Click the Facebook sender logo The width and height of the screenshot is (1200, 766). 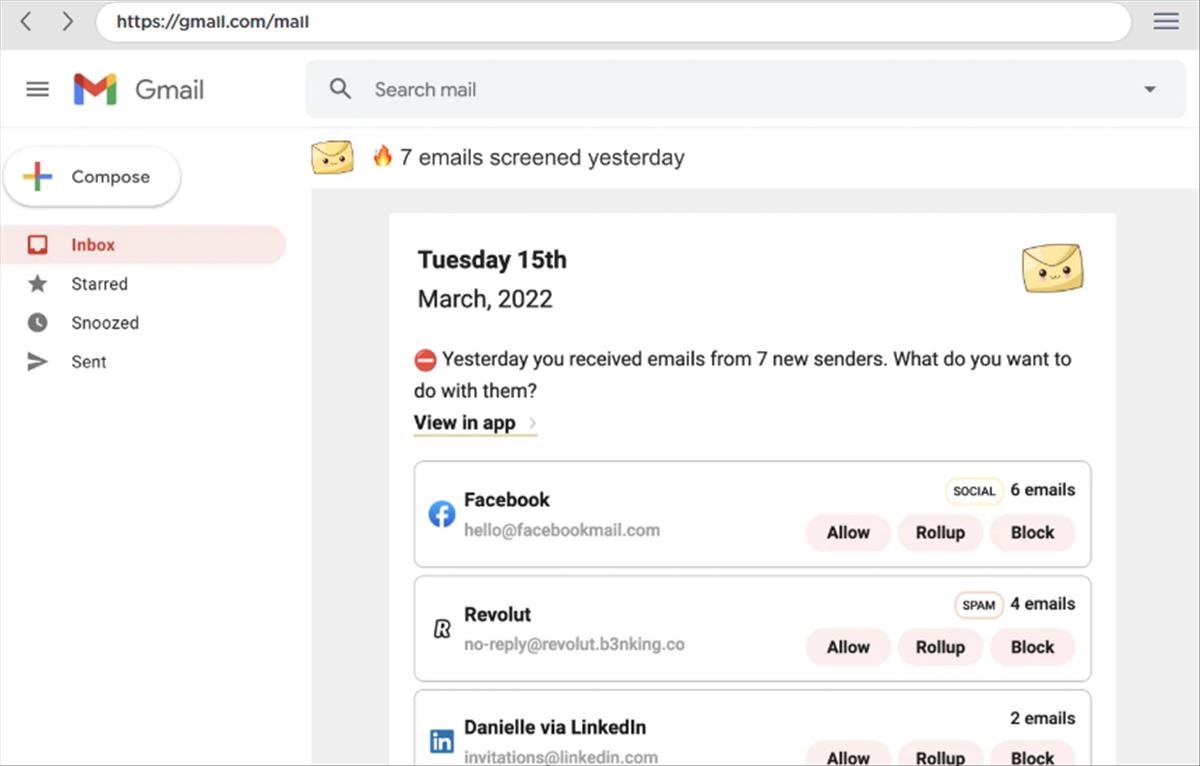[x=441, y=514]
